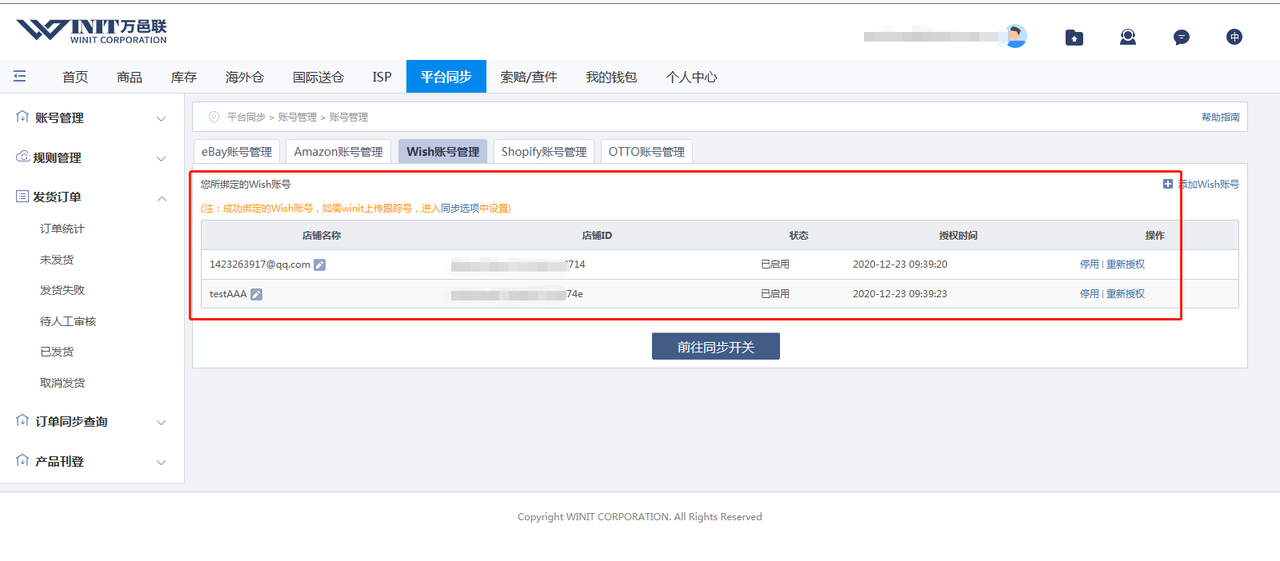The image size is (1280, 561).
Task: Click the breadcrumb location pin icon
Action: (x=213, y=117)
